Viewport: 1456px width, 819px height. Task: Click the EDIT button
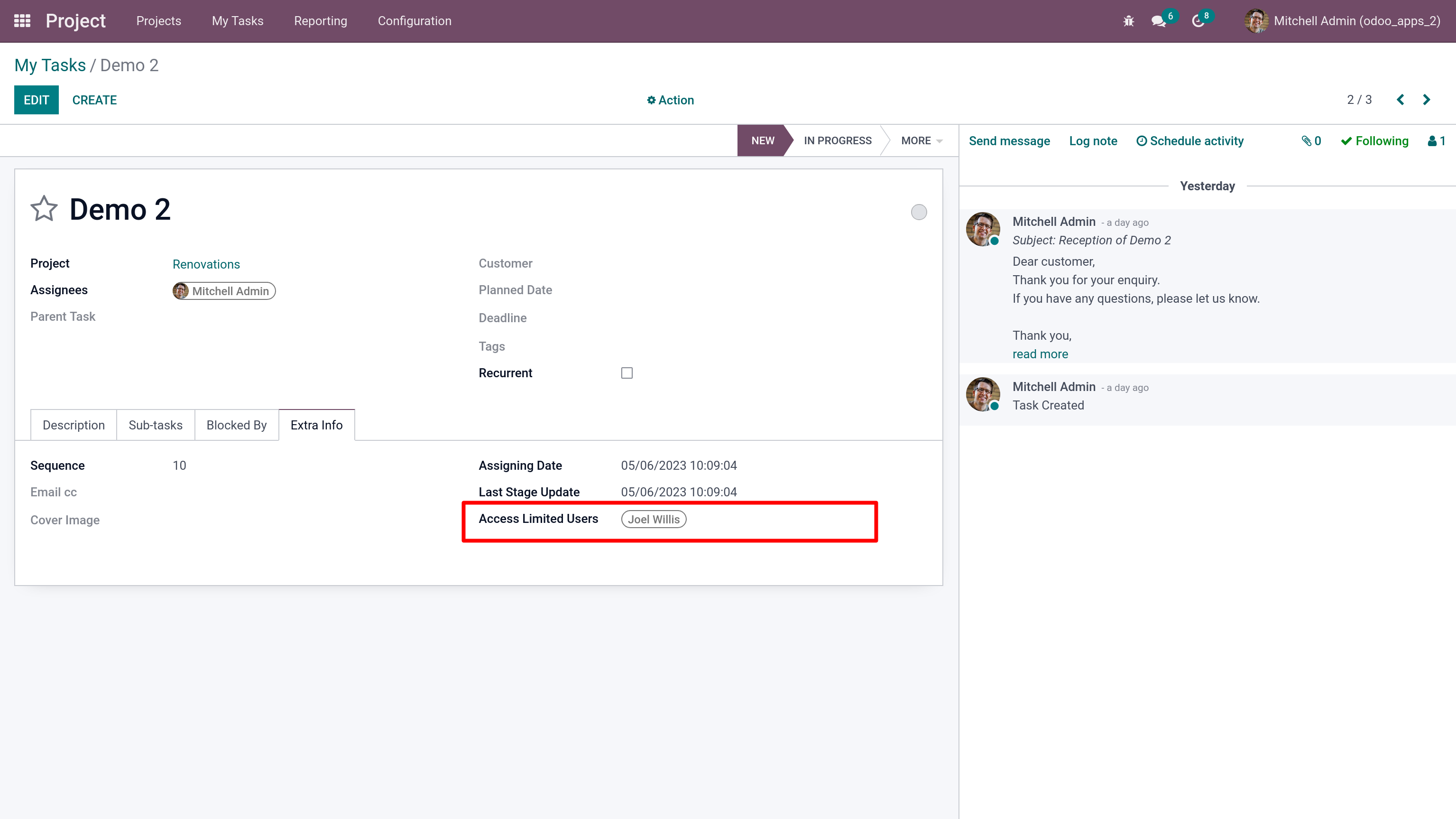coord(36,100)
